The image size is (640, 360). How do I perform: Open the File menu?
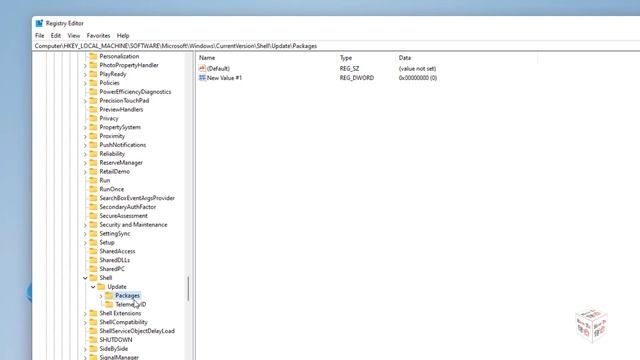[x=40, y=36]
